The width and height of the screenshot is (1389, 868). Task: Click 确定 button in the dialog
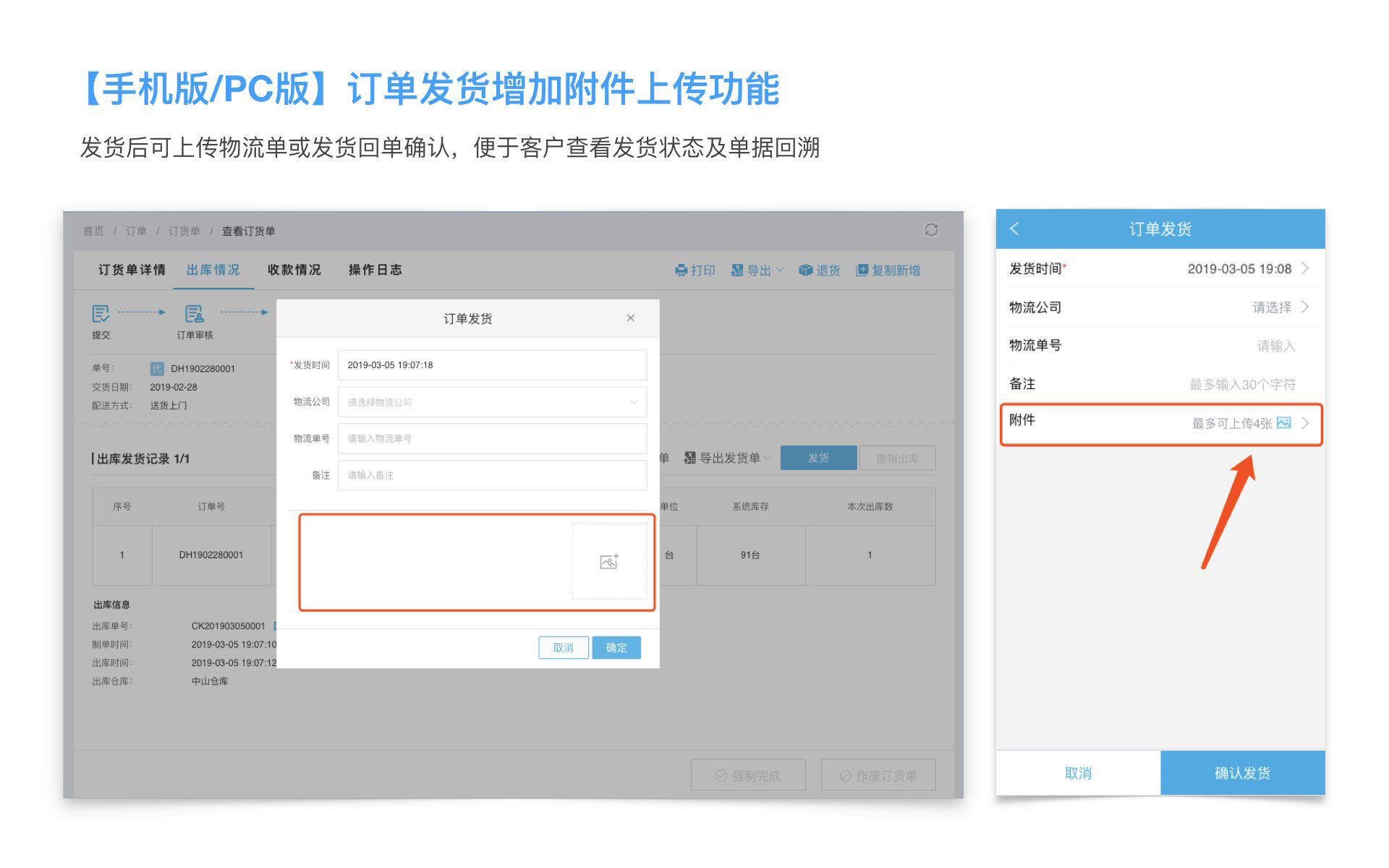pos(616,647)
